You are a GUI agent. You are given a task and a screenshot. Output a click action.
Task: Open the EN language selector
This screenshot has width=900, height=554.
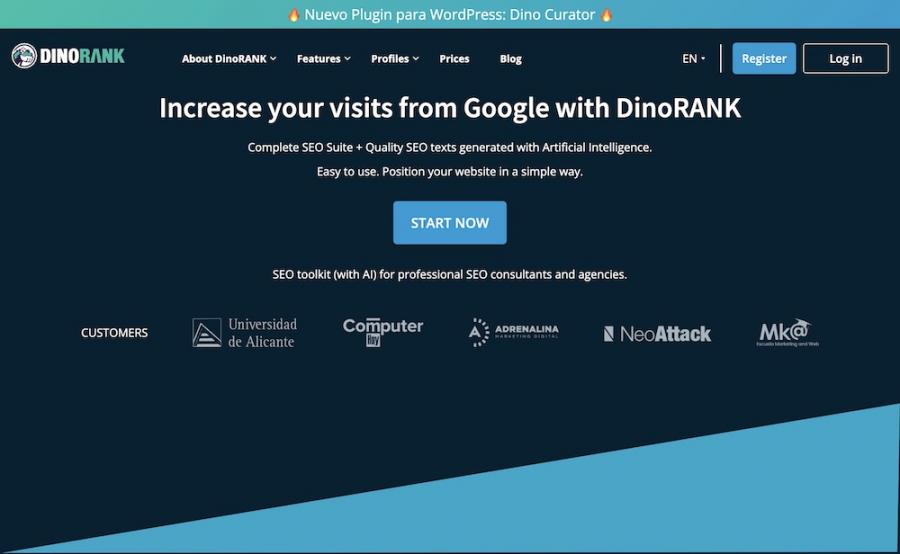pos(693,59)
